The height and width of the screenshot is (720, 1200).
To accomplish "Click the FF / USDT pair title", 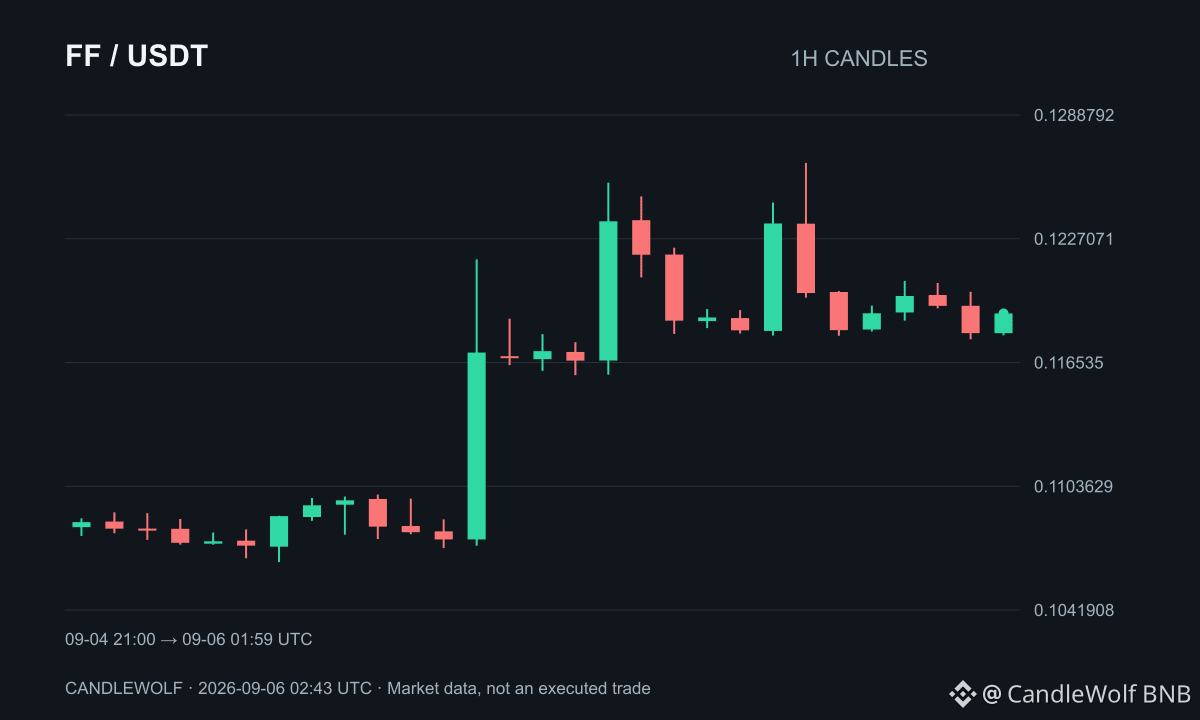I will pos(137,56).
